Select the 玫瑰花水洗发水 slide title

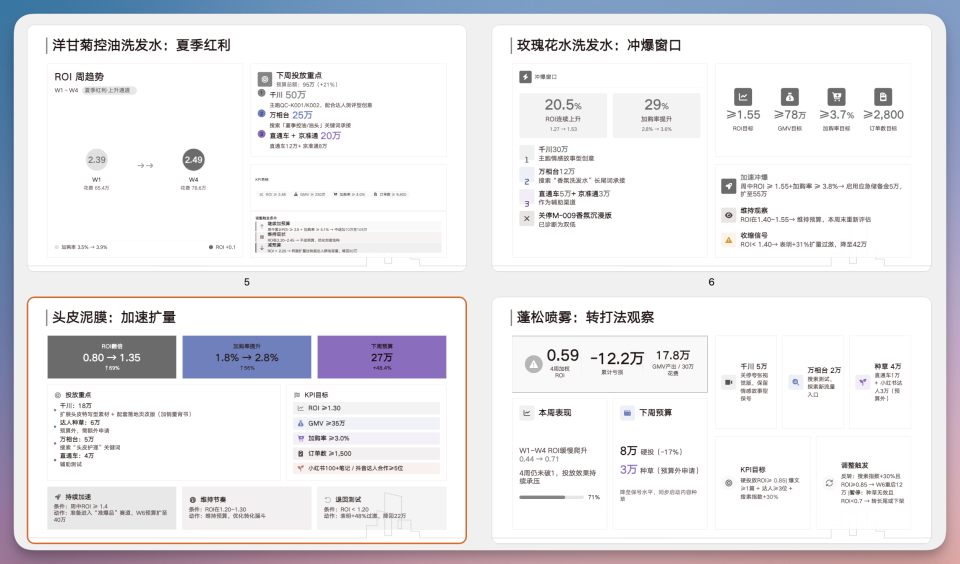pyautogui.click(x=599, y=45)
